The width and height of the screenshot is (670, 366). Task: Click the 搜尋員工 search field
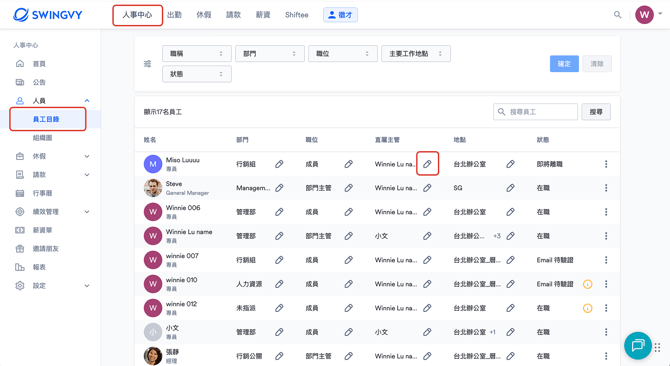tap(535, 112)
